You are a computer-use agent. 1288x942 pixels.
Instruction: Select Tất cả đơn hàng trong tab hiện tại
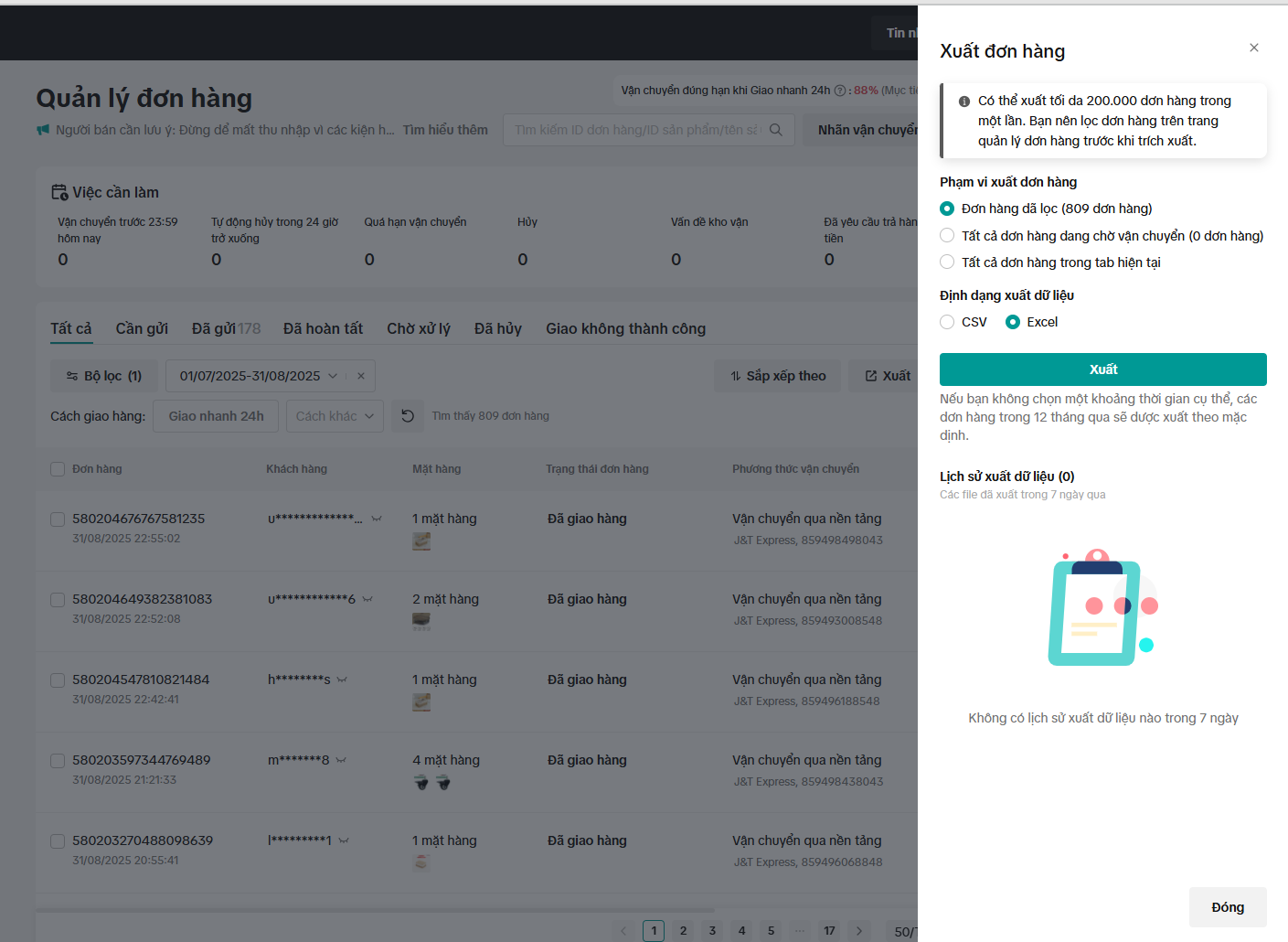(x=947, y=262)
